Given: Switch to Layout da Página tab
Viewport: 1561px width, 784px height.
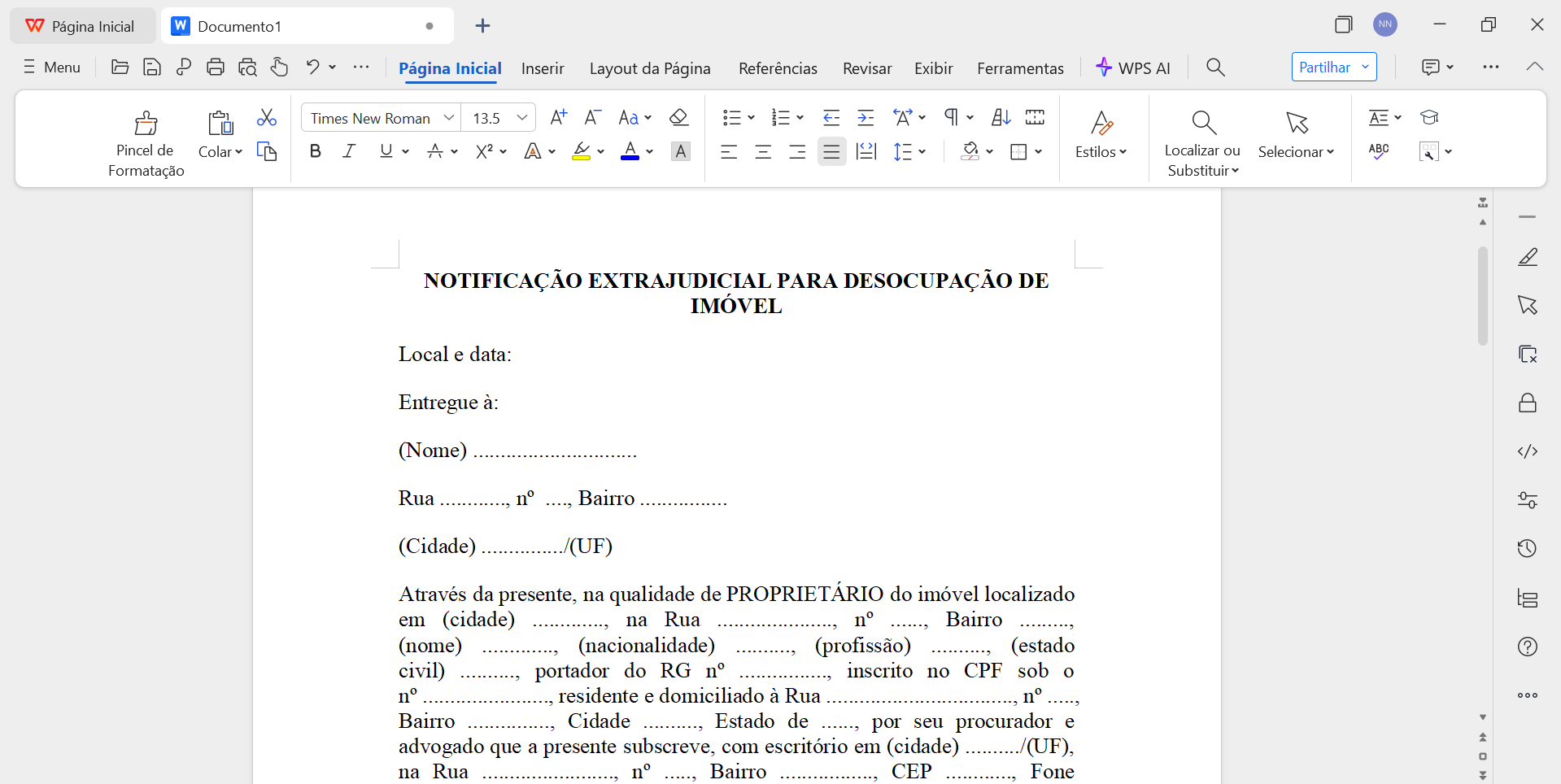Looking at the screenshot, I should (x=650, y=68).
